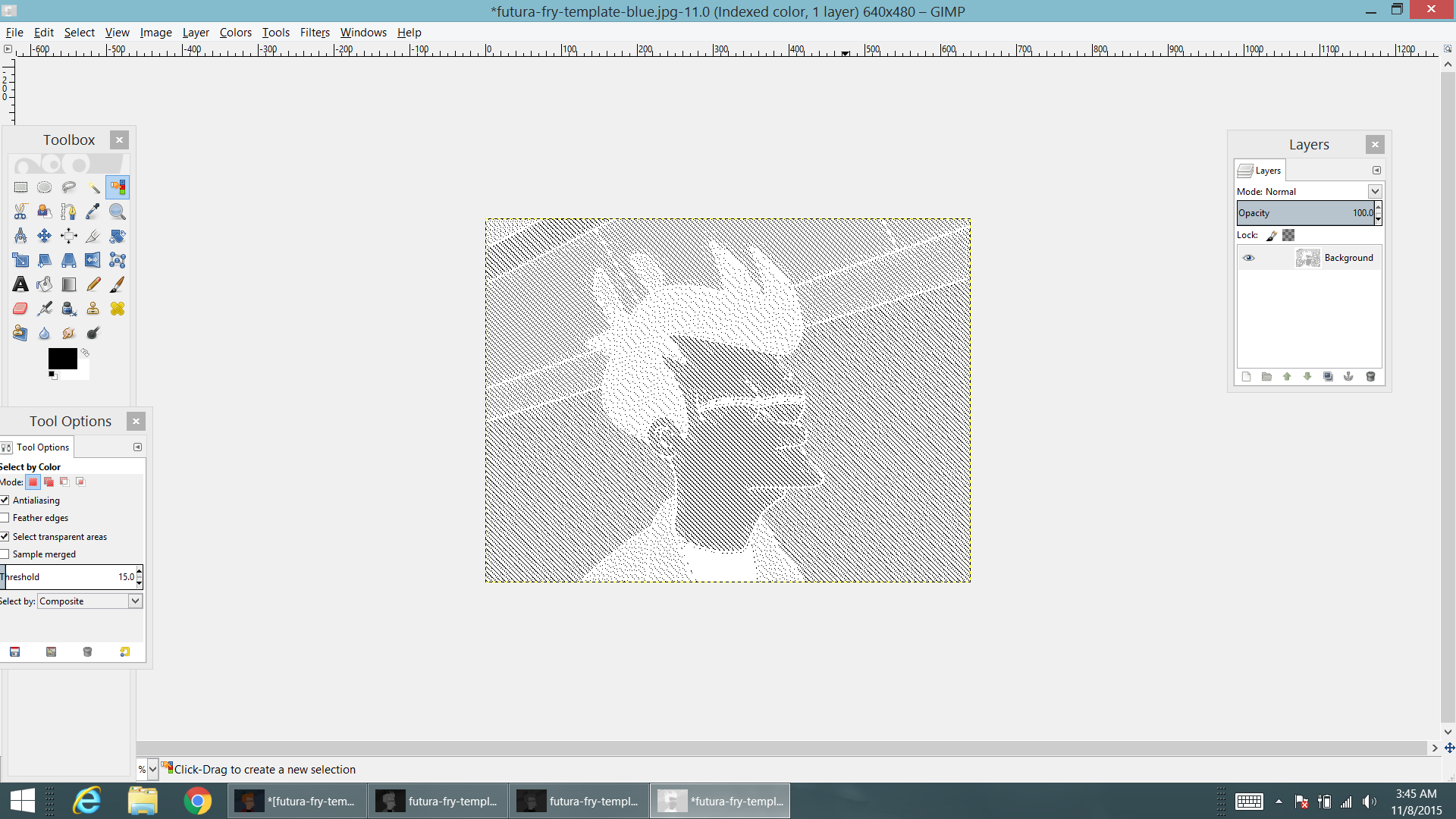Toggle Lock pixels brush icon
This screenshot has width=1456, height=819.
1272,235
